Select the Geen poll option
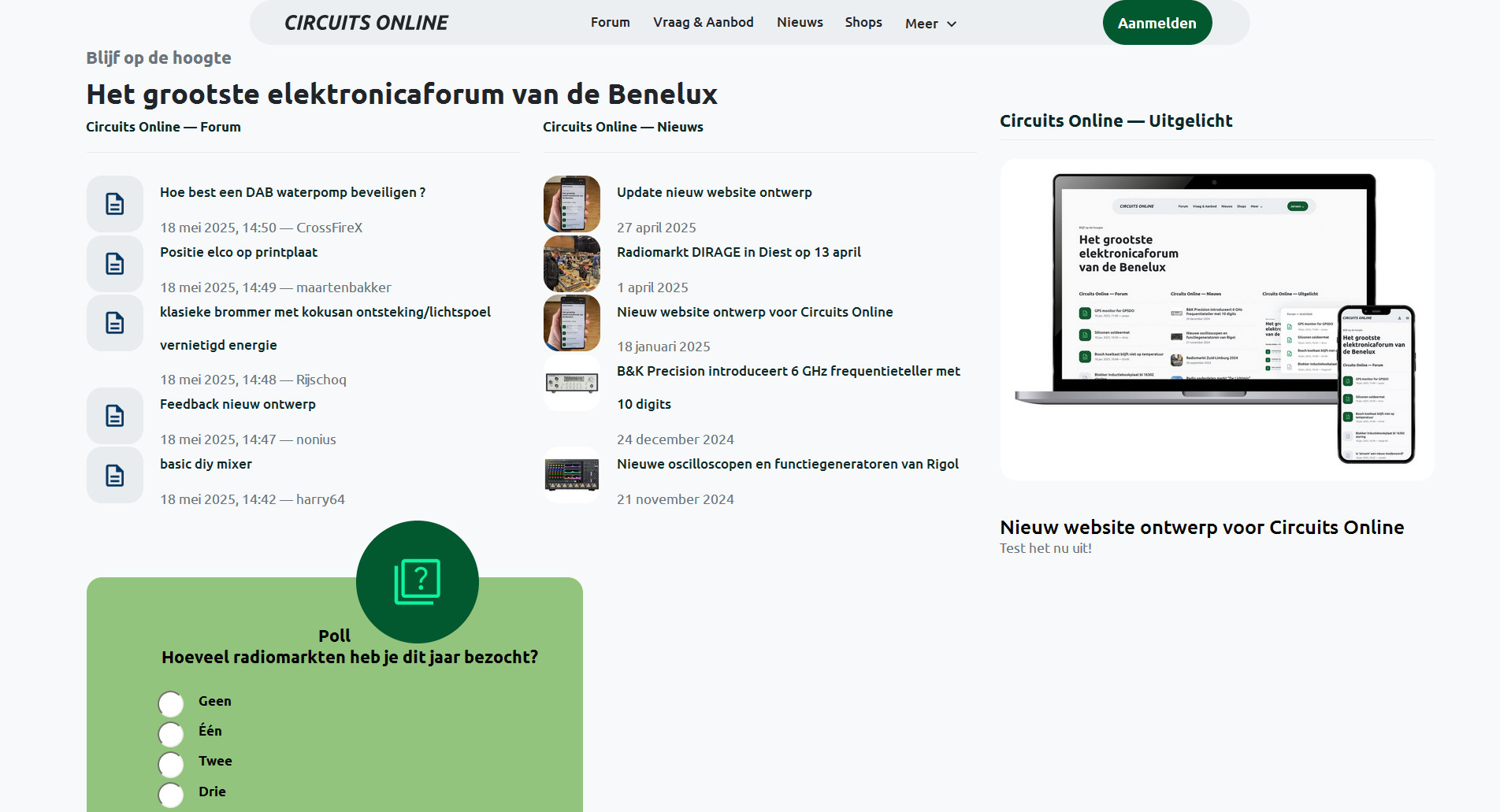The height and width of the screenshot is (812, 1500). pos(171,703)
